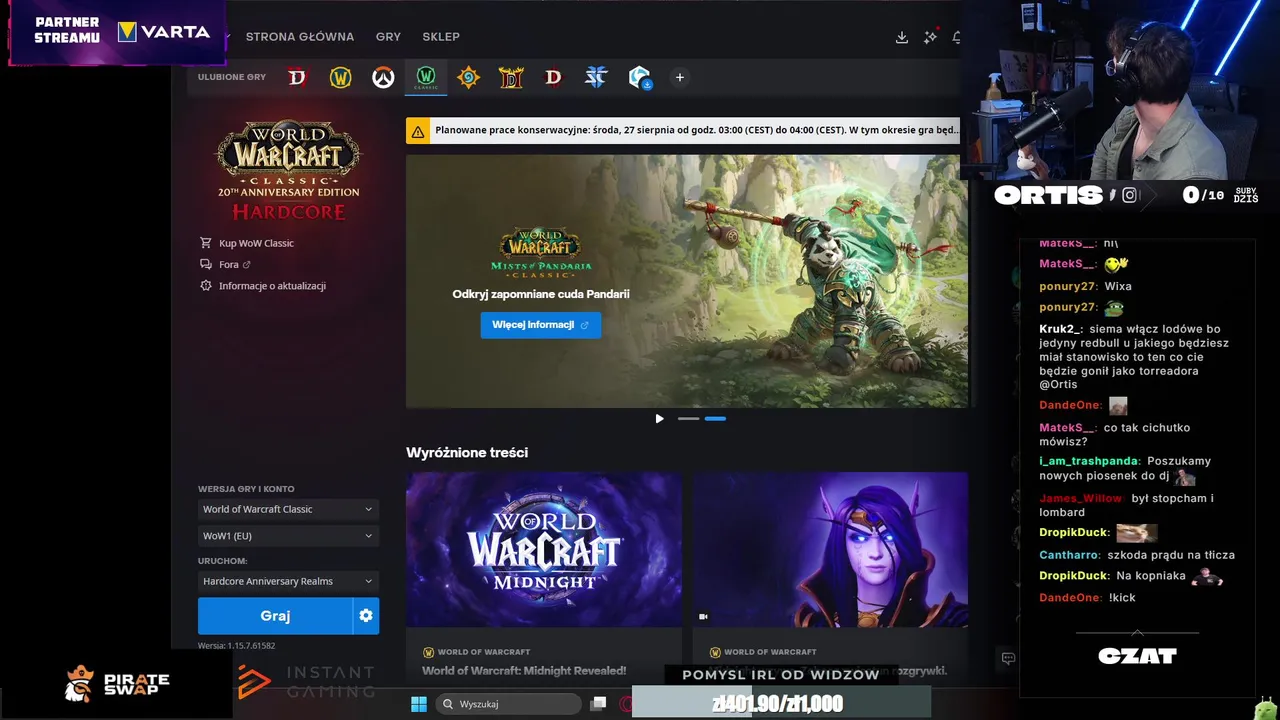Open the Overwatch game icon
This screenshot has height=720, width=1280.
tap(383, 77)
